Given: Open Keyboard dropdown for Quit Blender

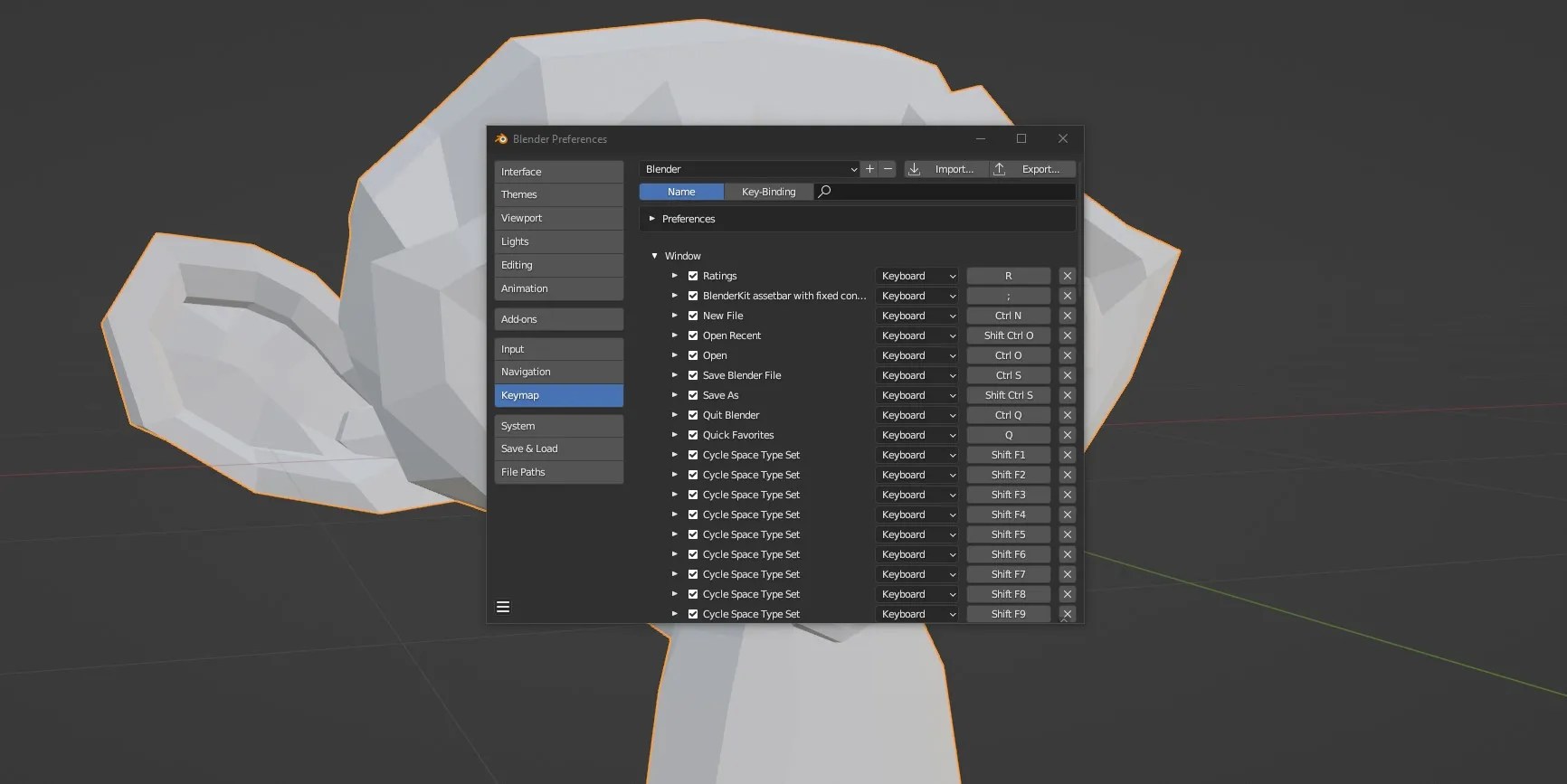Looking at the screenshot, I should [916, 415].
